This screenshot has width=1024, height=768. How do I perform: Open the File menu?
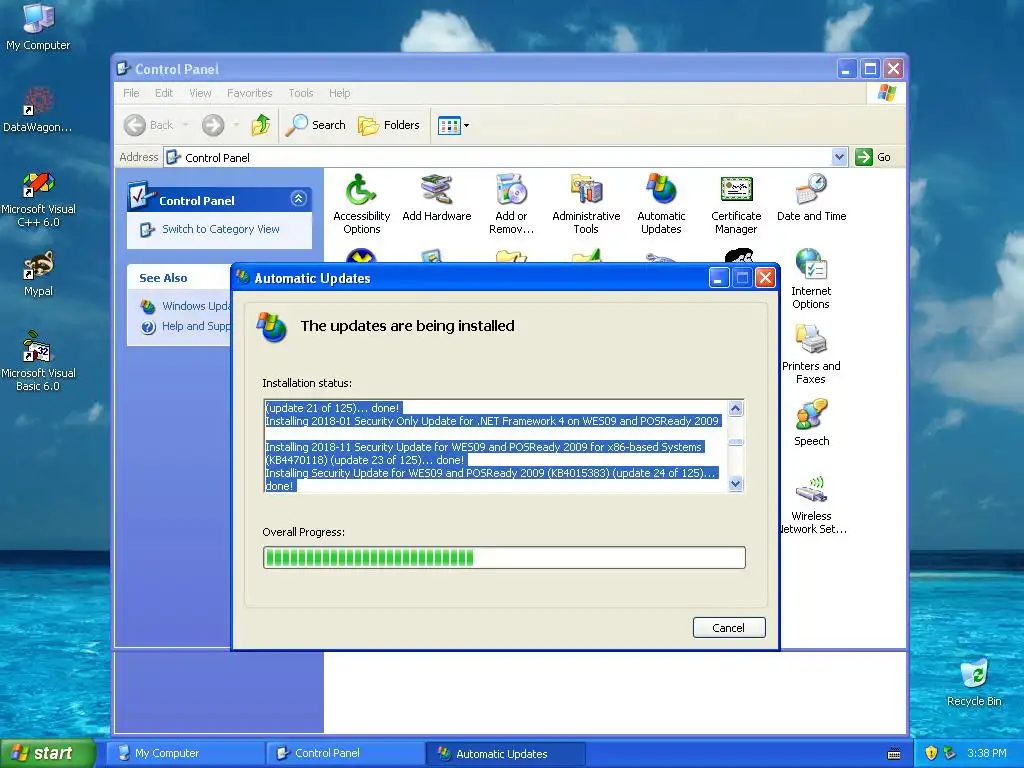(131, 93)
